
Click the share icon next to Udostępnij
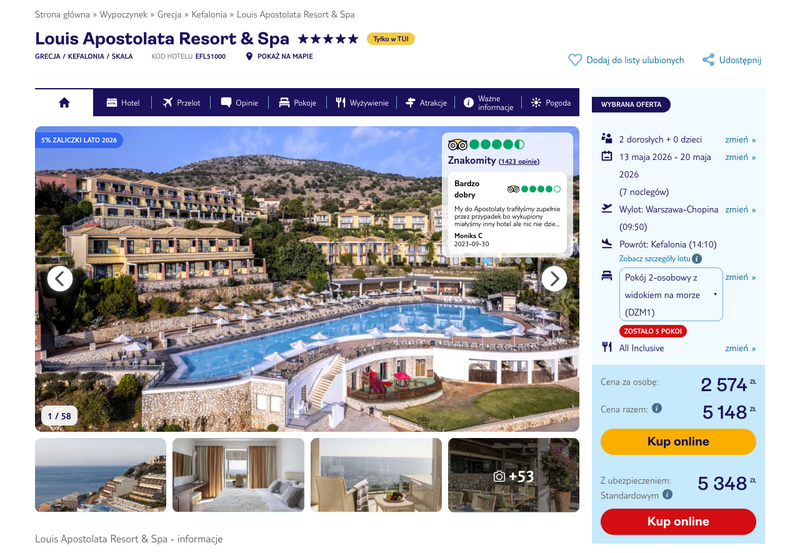point(708,60)
